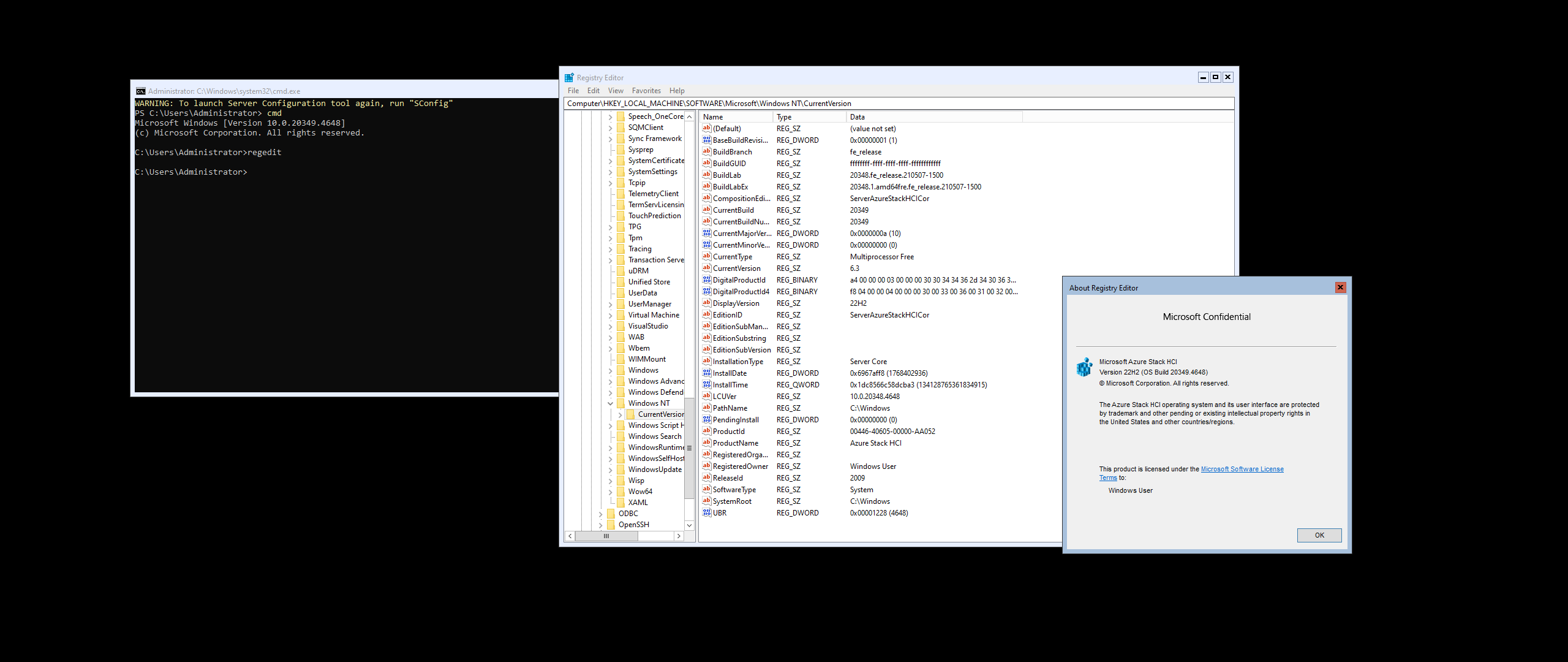The height and width of the screenshot is (662, 1568).
Task: Expand the Windows Search key node
Action: [610, 436]
